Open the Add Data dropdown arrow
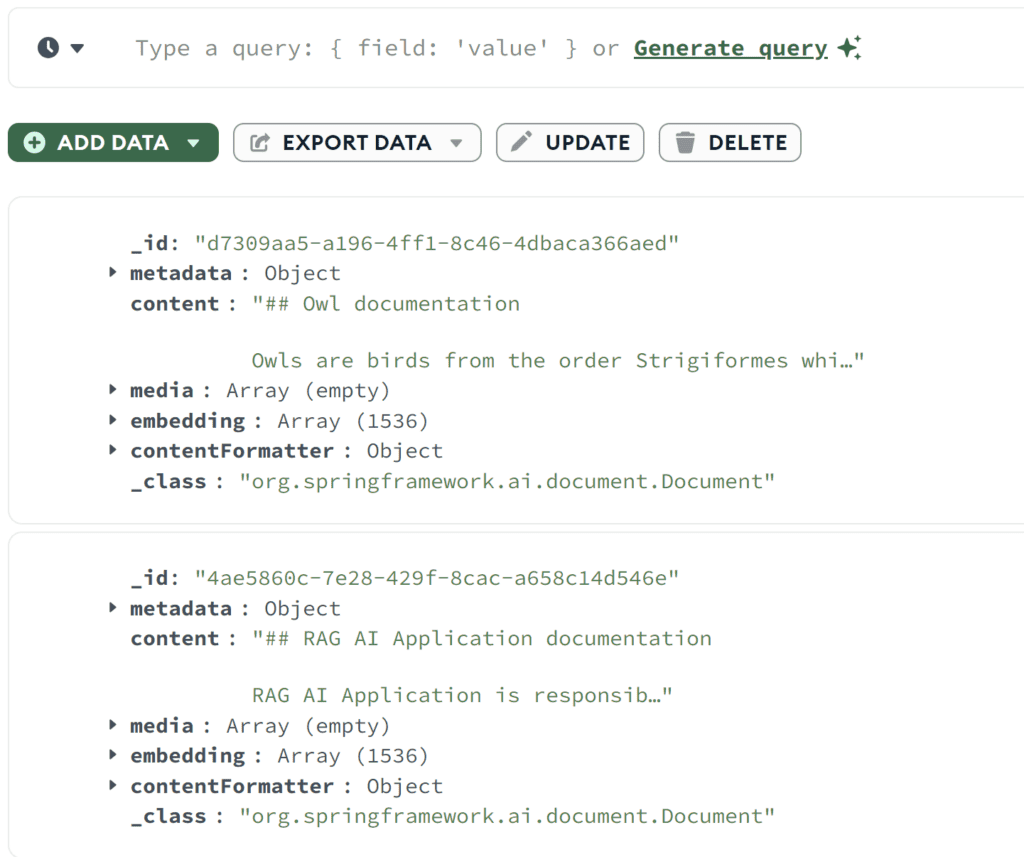Image resolution: width=1024 pixels, height=857 pixels. (x=193, y=143)
